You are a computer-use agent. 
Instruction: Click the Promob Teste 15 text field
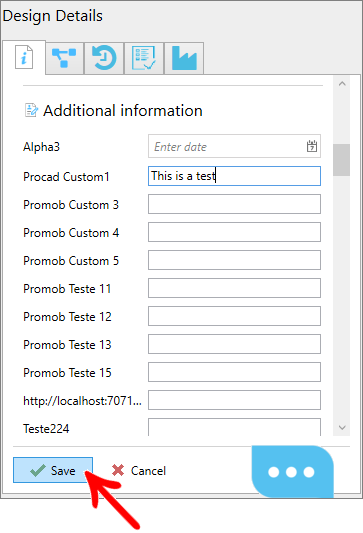click(234, 372)
